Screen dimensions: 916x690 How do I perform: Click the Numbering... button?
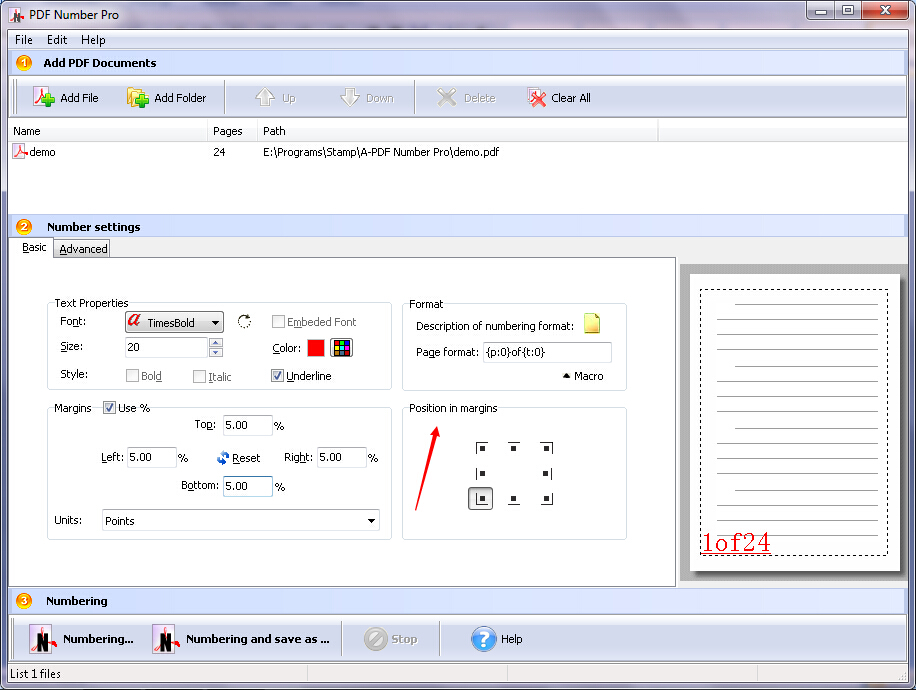tap(82, 639)
